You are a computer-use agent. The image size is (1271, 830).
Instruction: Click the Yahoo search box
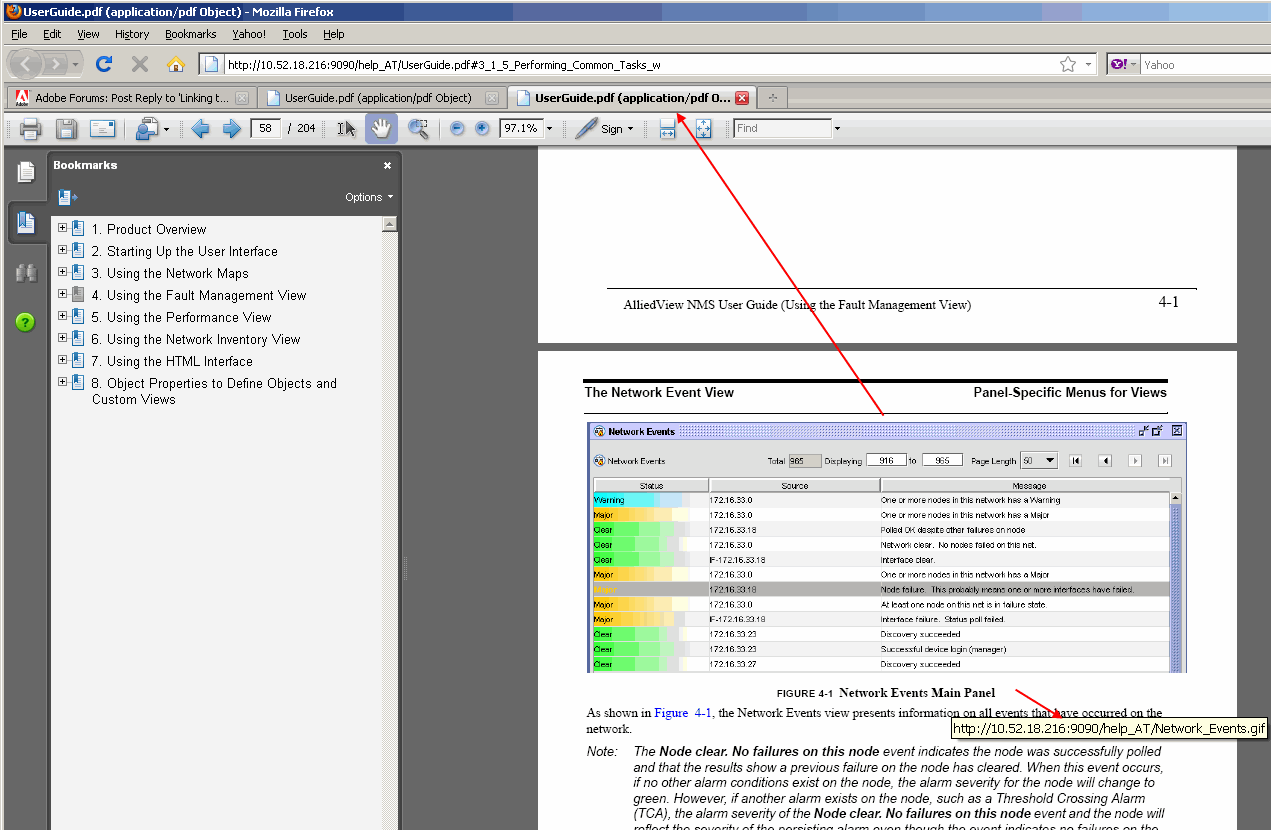coord(1205,65)
